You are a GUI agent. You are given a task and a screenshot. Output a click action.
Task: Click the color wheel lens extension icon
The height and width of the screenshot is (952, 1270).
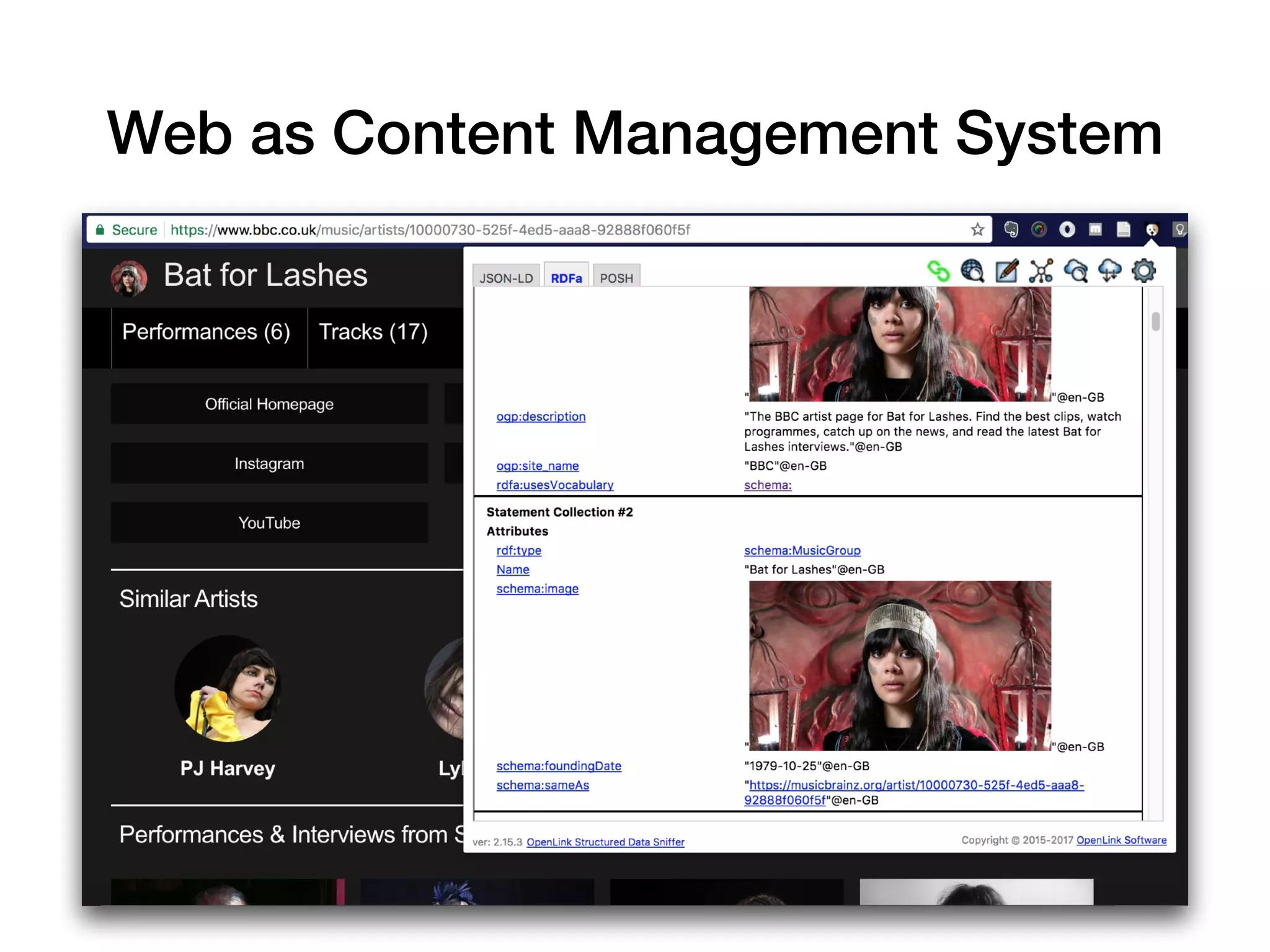[1039, 230]
